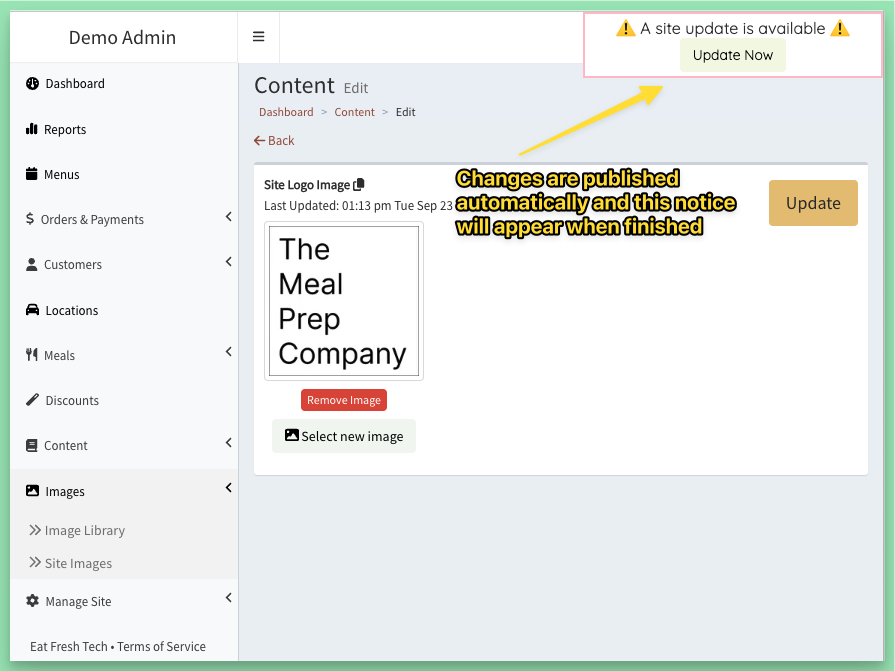The image size is (895, 671).
Task: Toggle the sidebar with the hamburger icon
Action: [259, 37]
